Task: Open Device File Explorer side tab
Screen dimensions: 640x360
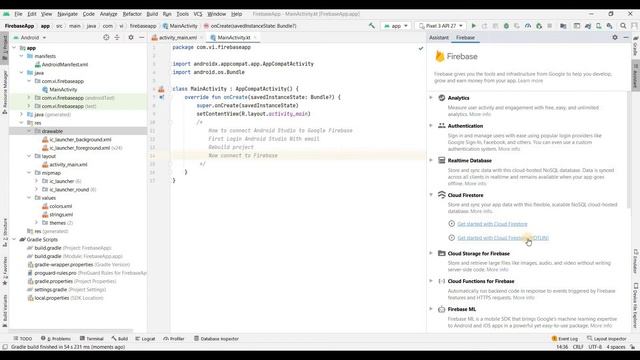Action: coord(636,305)
